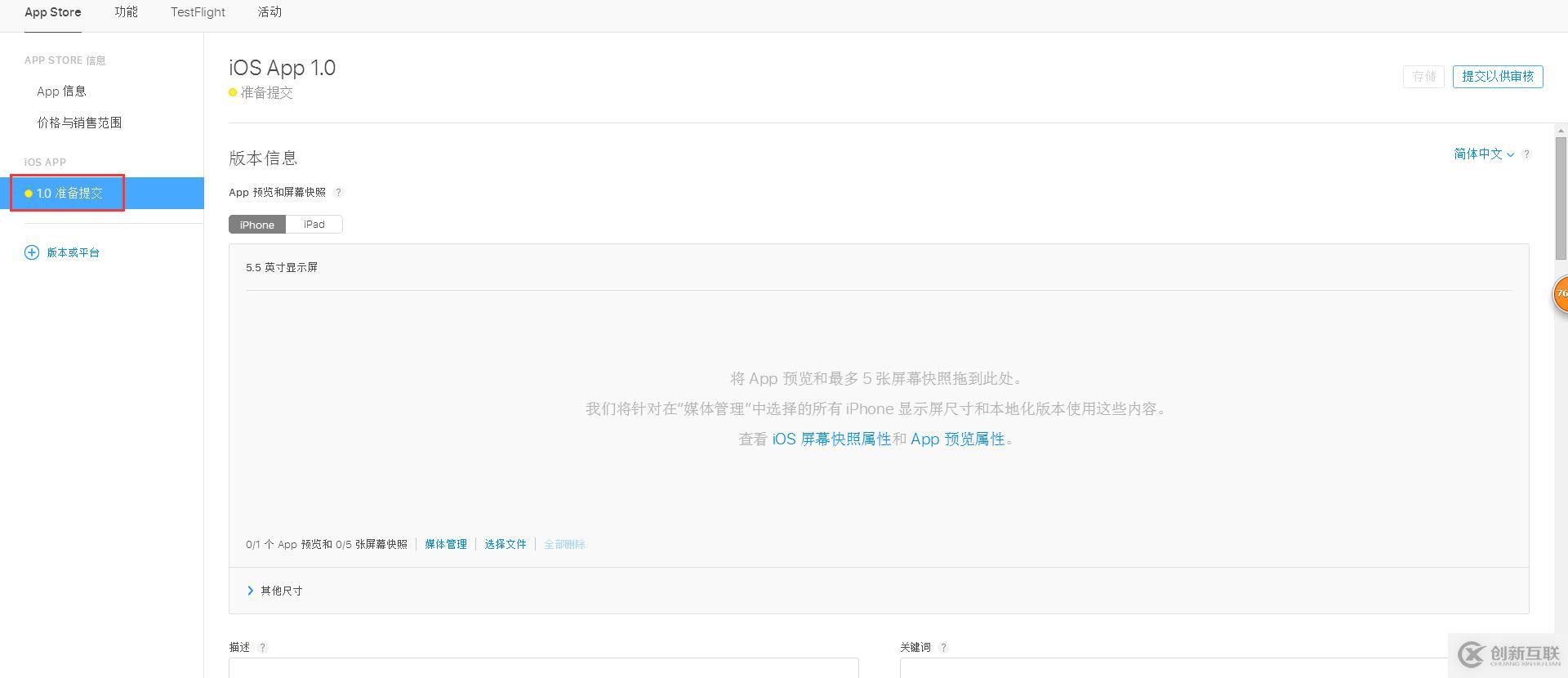
Task: Click the screenshot drop area text 将 App 预览
Action: 877,379
